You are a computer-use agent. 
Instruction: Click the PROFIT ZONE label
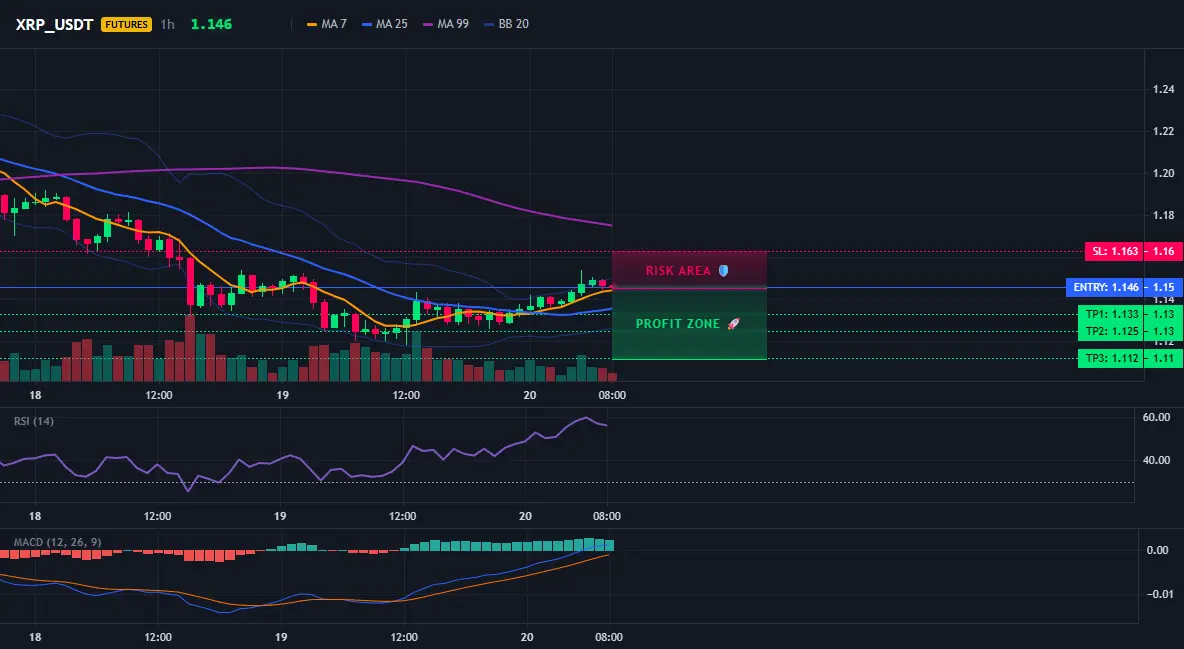677,323
